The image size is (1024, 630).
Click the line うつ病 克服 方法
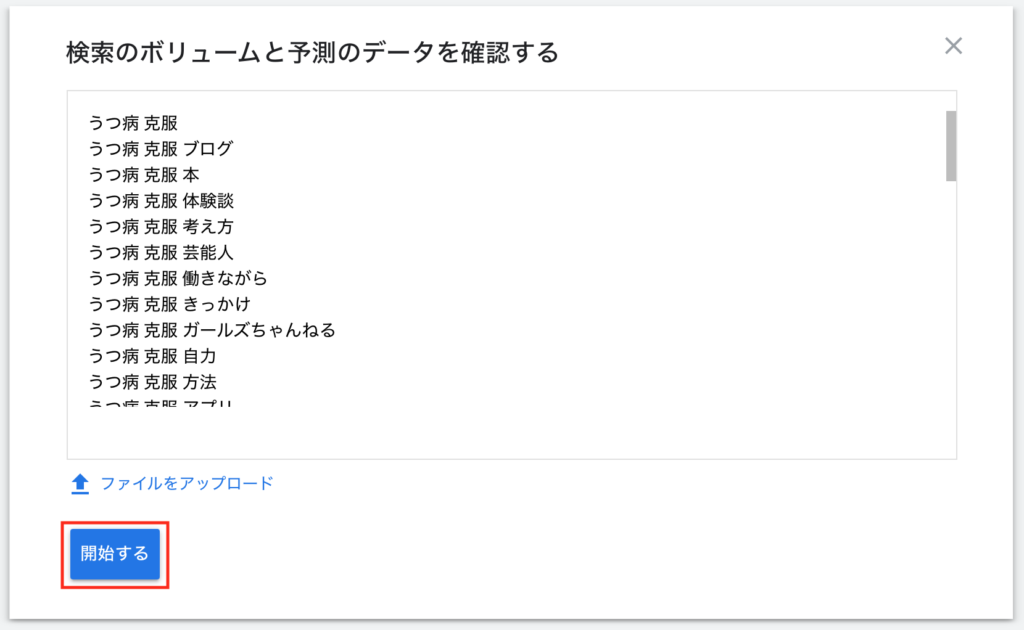pyautogui.click(x=152, y=382)
